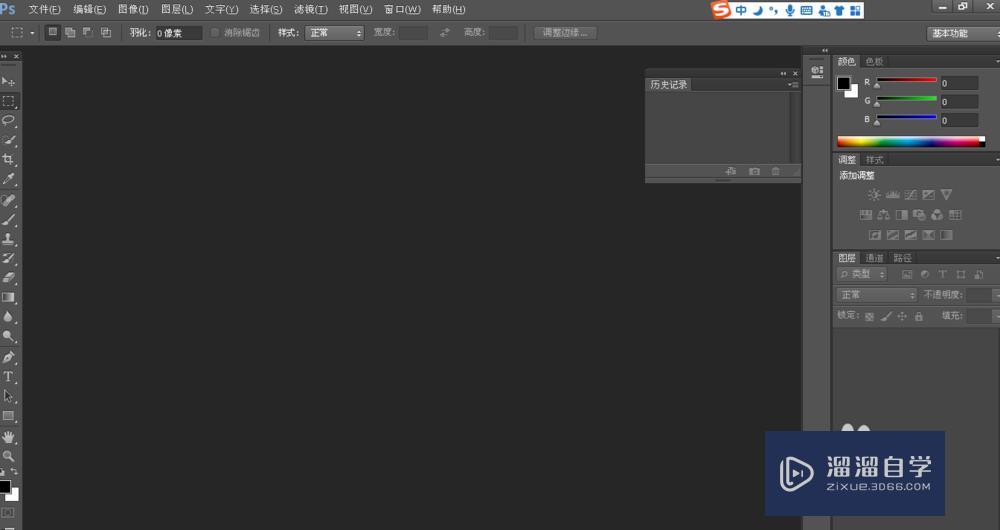The width and height of the screenshot is (1000, 530).
Task: Select the Blur tool
Action: [8, 317]
